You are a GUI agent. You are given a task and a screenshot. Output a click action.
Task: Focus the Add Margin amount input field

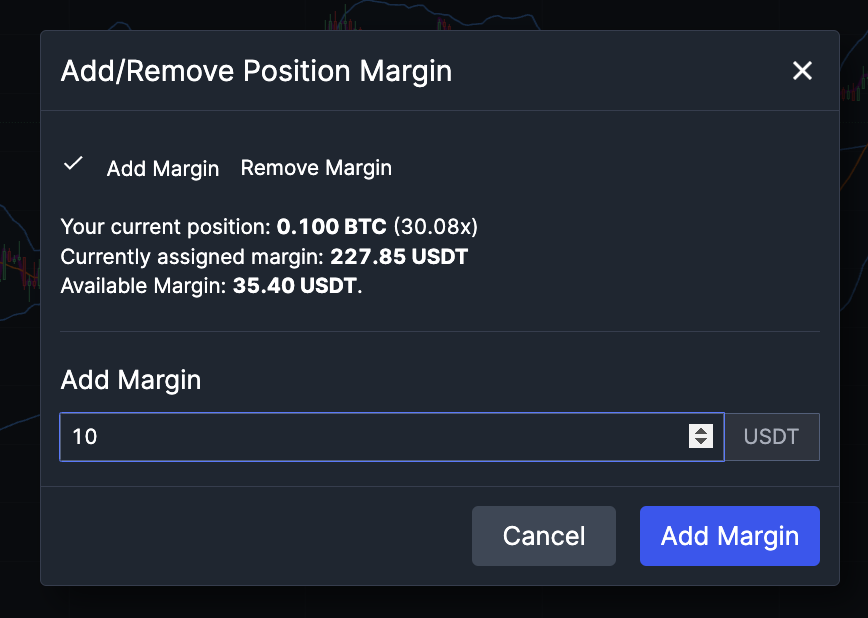(x=370, y=437)
